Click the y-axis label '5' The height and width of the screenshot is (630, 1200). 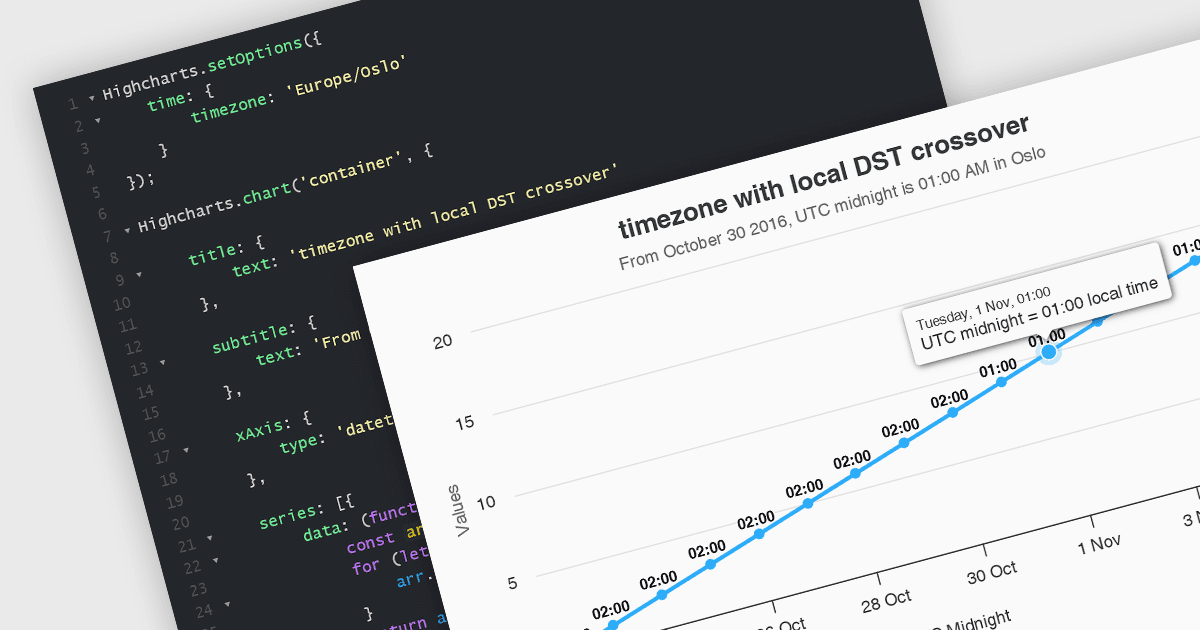(513, 583)
